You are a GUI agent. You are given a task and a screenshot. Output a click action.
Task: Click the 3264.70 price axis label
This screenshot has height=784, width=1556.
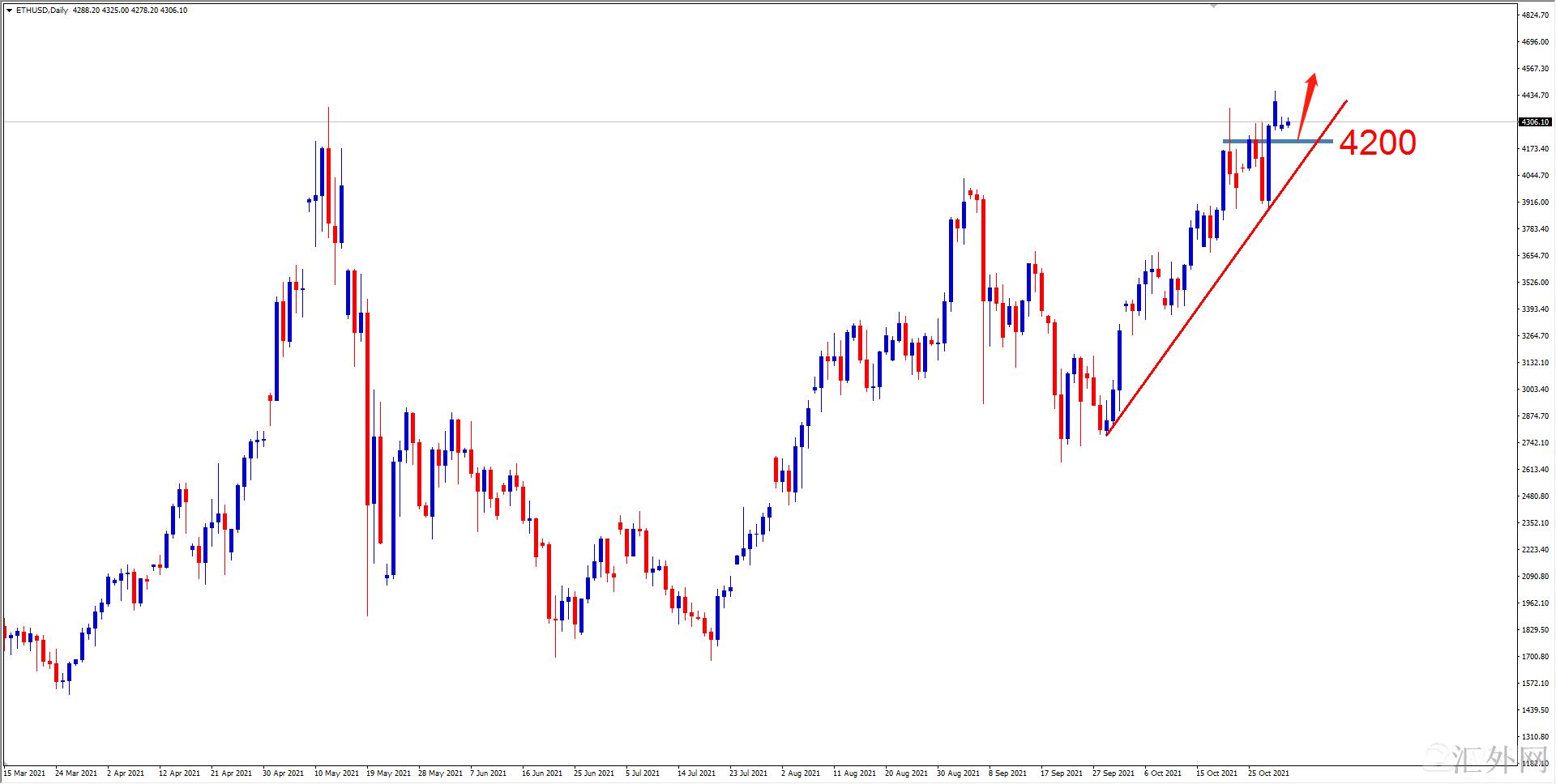pos(1535,336)
